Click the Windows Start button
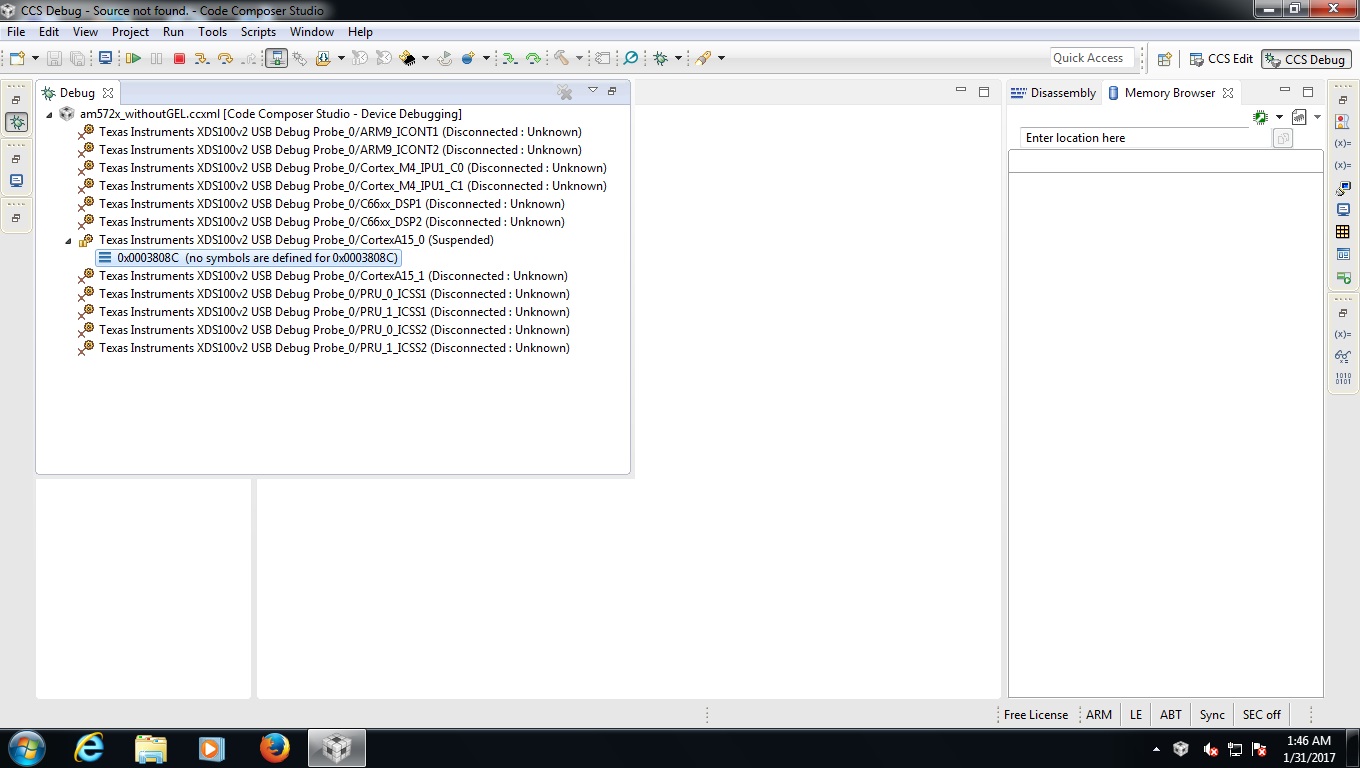 pyautogui.click(x=26, y=748)
